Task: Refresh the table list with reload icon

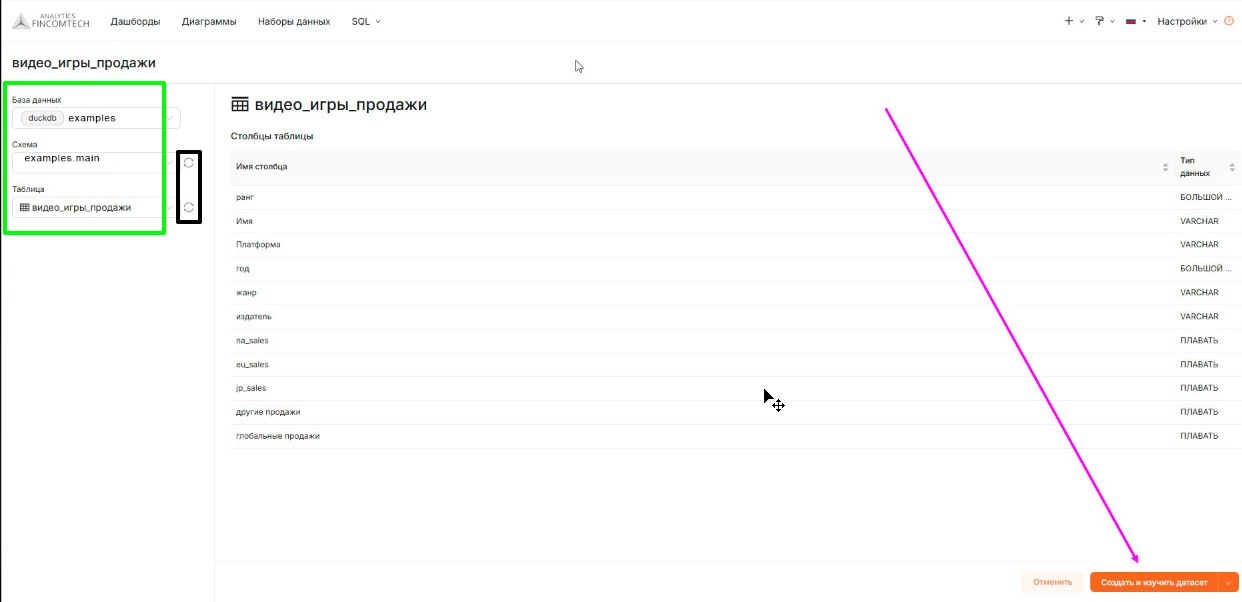Action: click(x=188, y=207)
